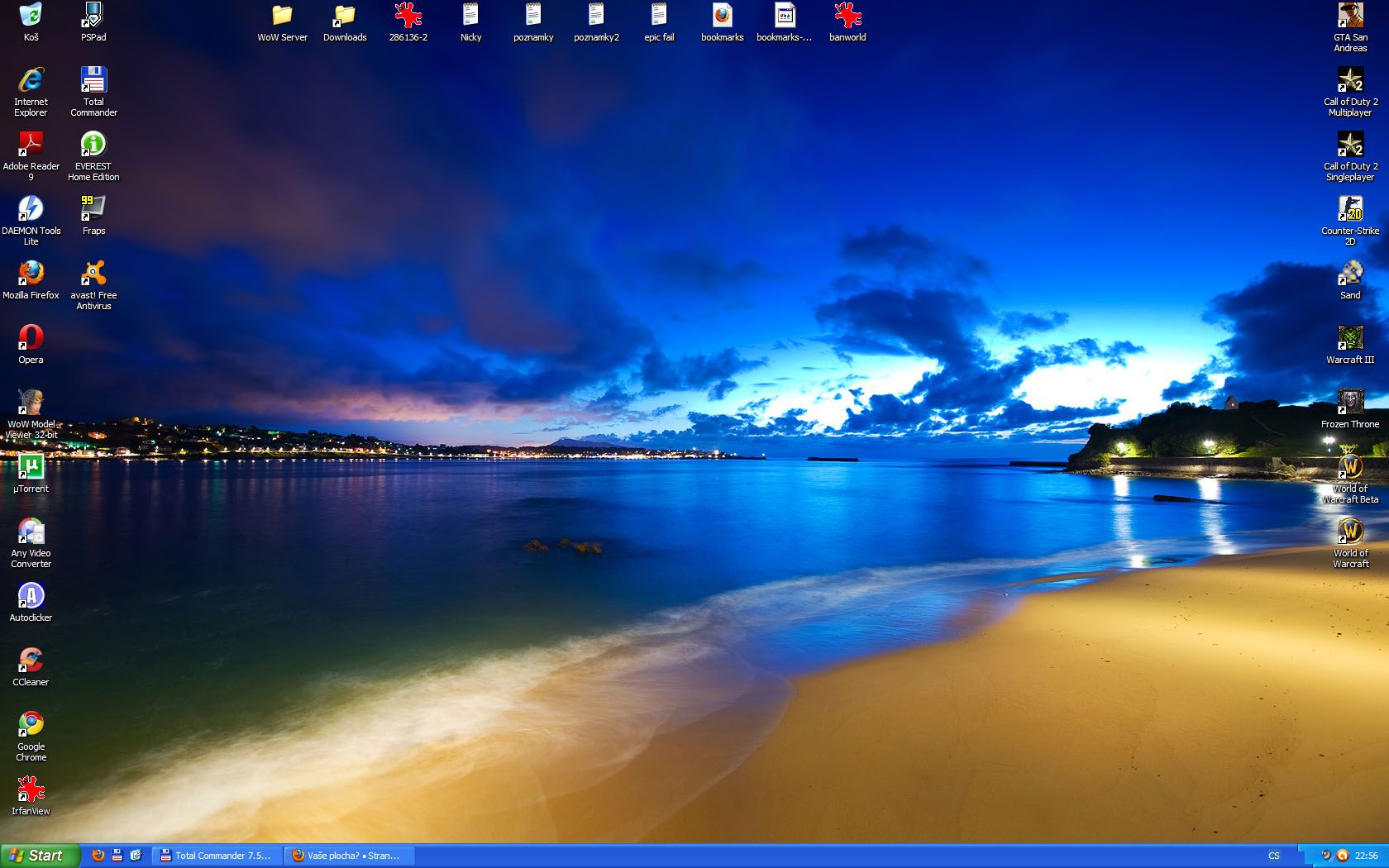Click the µTorrent desktop icon
Image resolution: width=1389 pixels, height=868 pixels.
click(x=31, y=467)
